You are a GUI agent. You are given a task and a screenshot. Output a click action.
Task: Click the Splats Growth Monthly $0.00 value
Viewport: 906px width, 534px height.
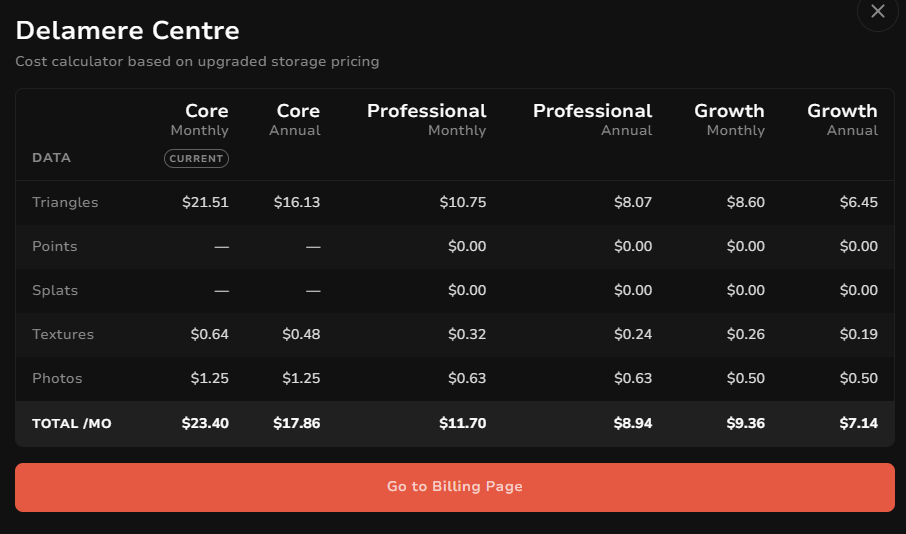[x=745, y=290]
